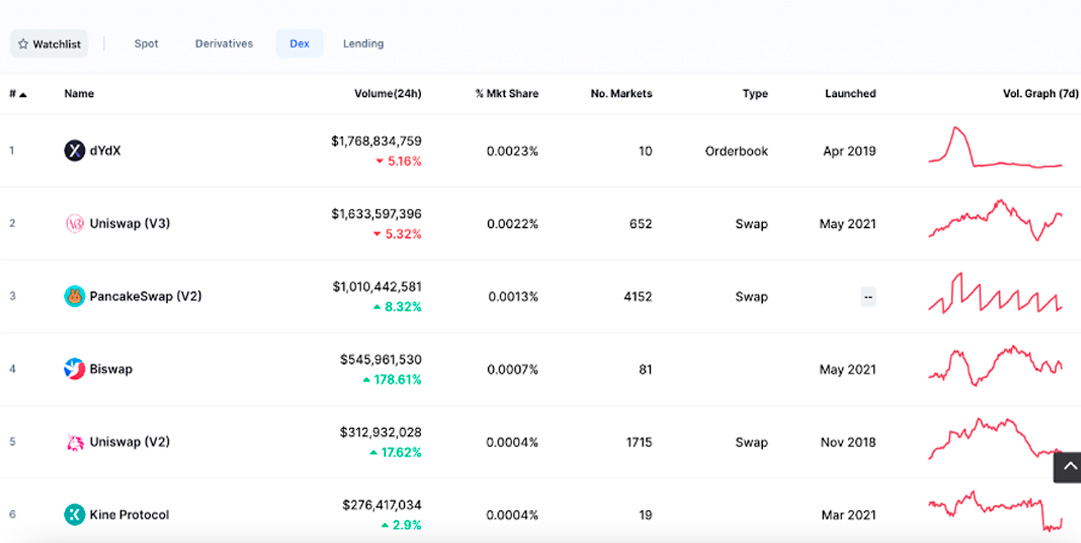Viewport: 1081px width, 543px height.
Task: Open Uniswap (V2) exchange details
Action: click(x=130, y=442)
